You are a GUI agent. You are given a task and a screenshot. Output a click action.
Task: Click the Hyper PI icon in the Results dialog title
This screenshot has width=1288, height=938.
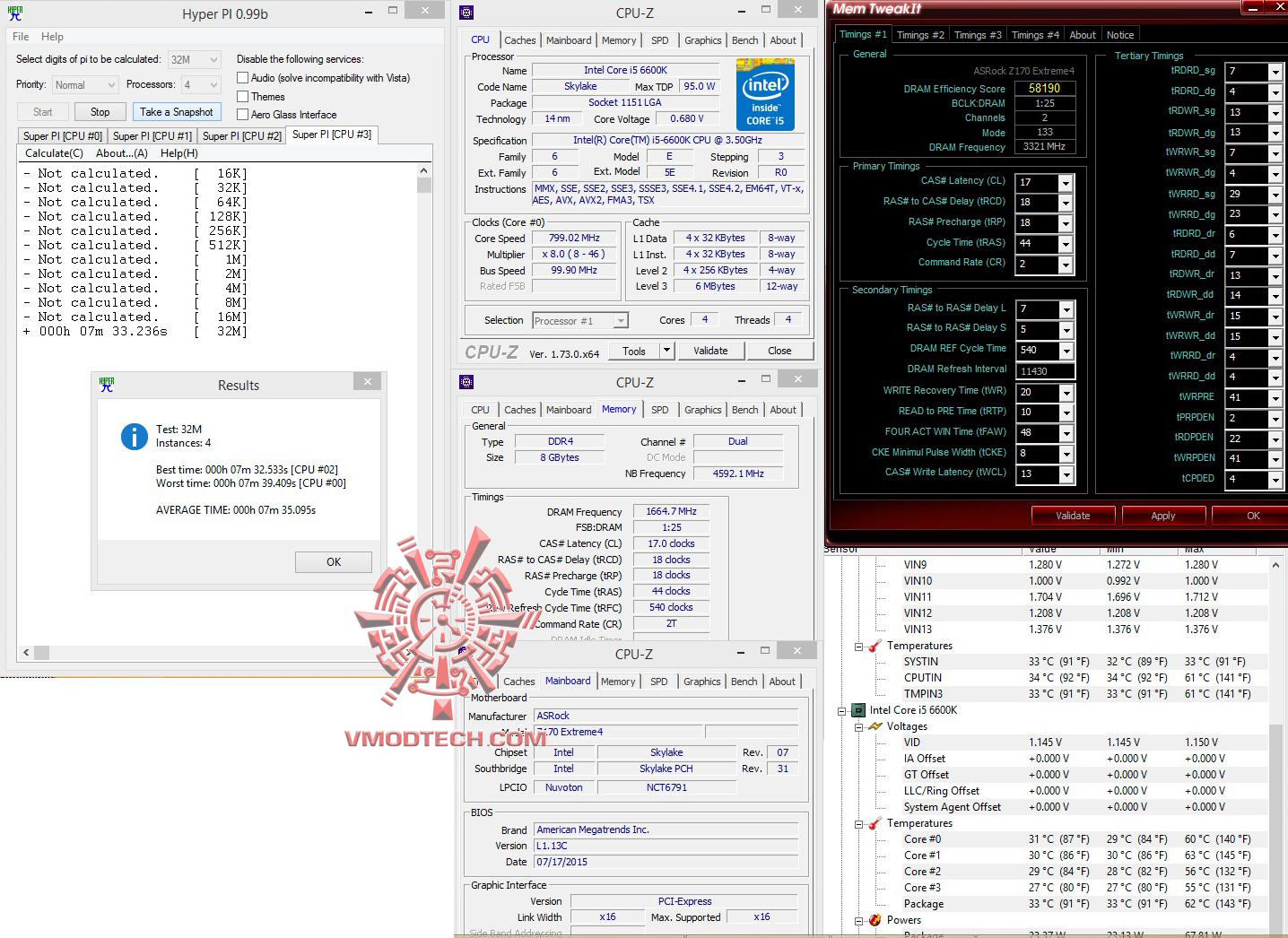[107, 385]
